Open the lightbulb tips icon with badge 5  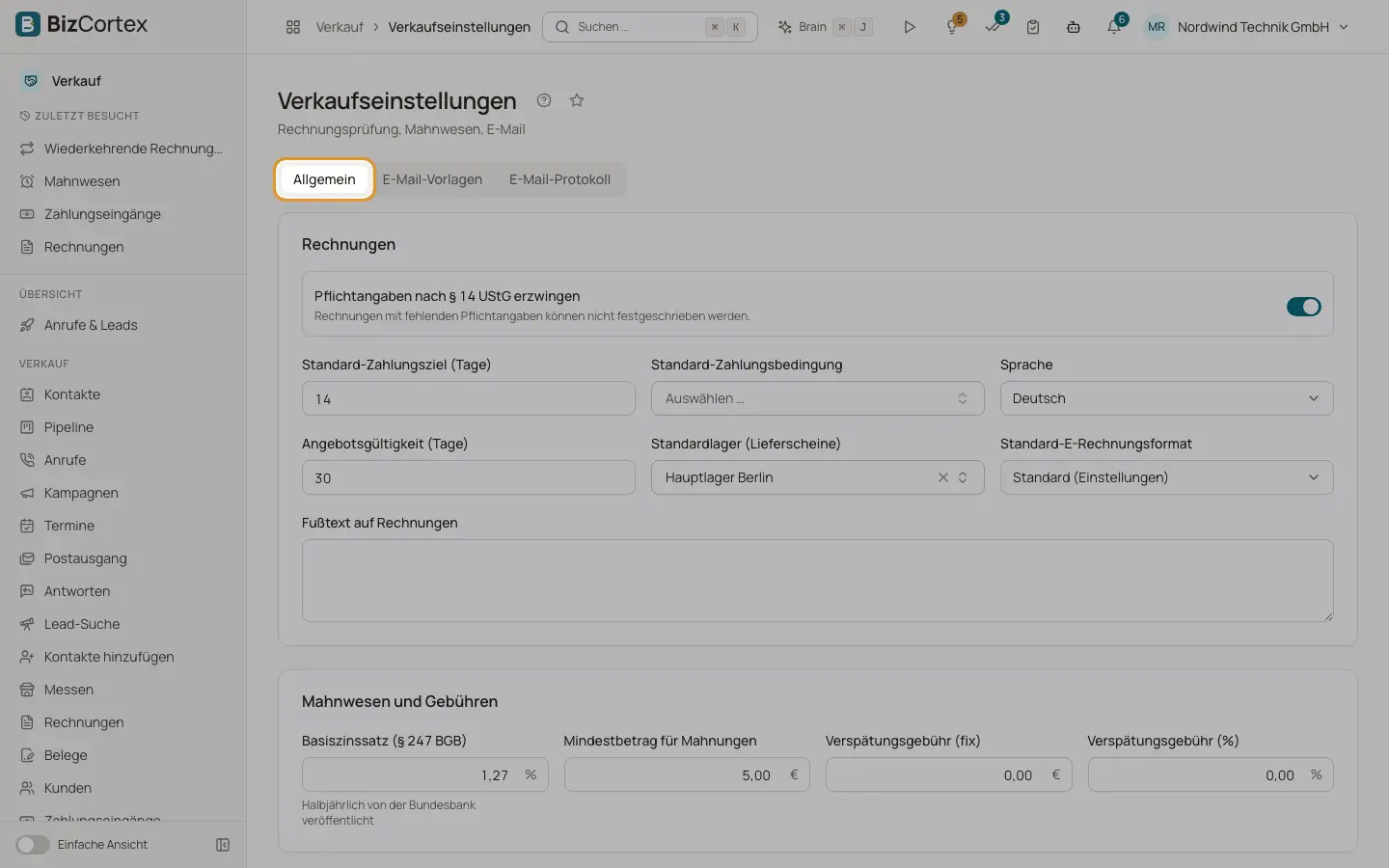coord(952,27)
